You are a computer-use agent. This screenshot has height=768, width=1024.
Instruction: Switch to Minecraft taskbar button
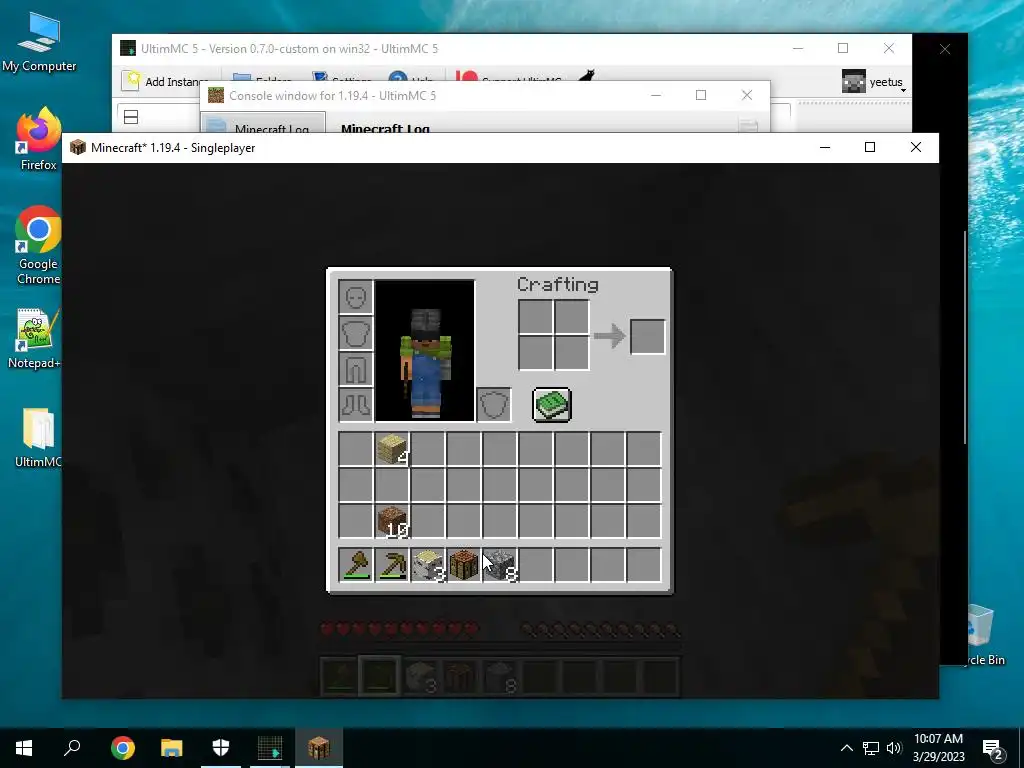tap(319, 748)
